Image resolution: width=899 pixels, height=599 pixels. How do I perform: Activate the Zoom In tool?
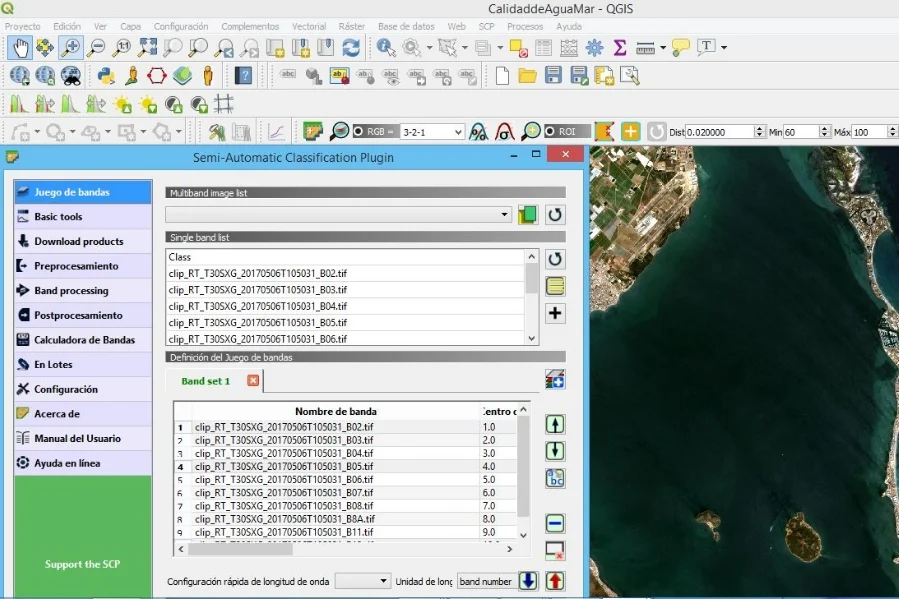[71, 48]
